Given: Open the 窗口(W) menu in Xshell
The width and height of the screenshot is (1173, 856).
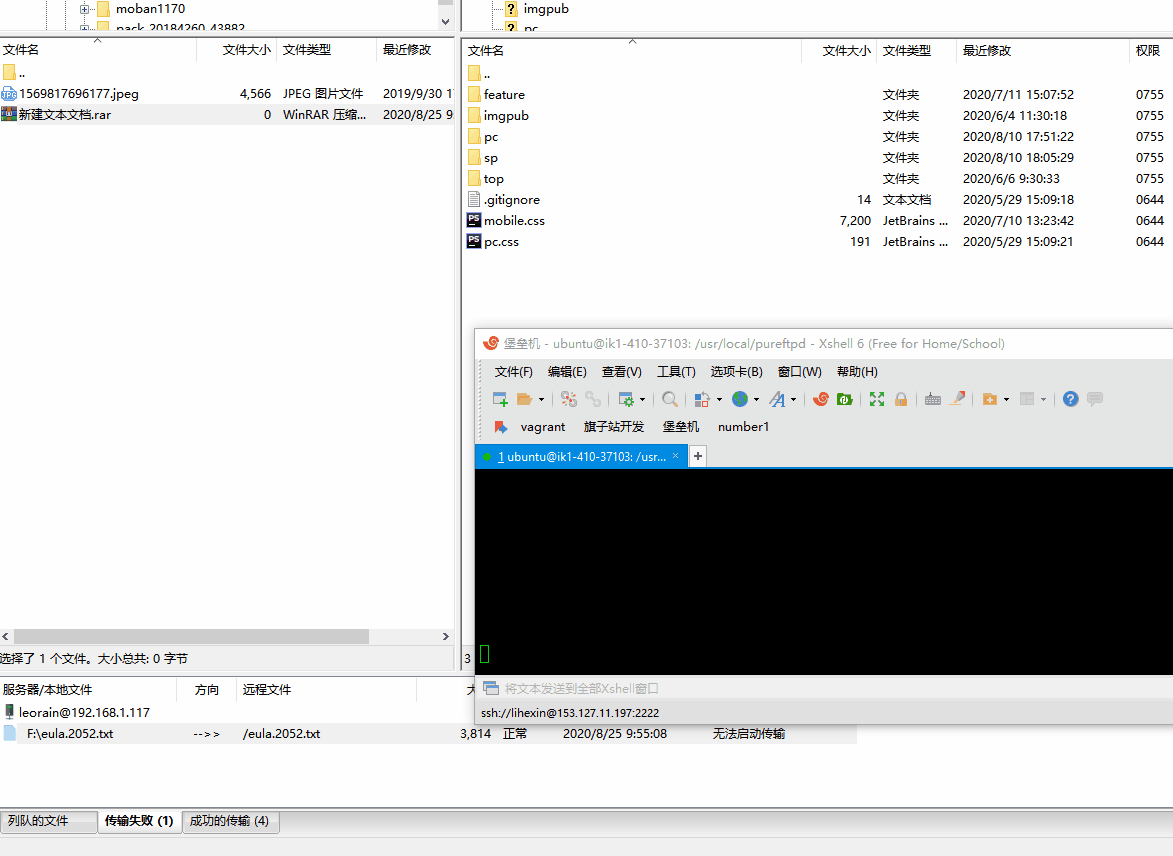Looking at the screenshot, I should click(800, 372).
